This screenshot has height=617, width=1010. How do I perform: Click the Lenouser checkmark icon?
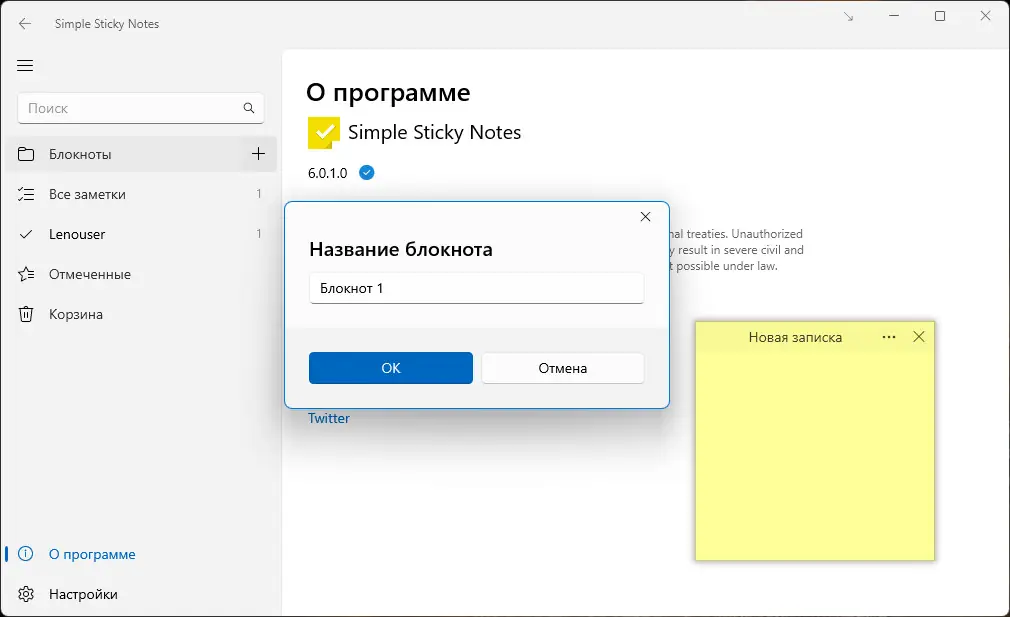[26, 234]
